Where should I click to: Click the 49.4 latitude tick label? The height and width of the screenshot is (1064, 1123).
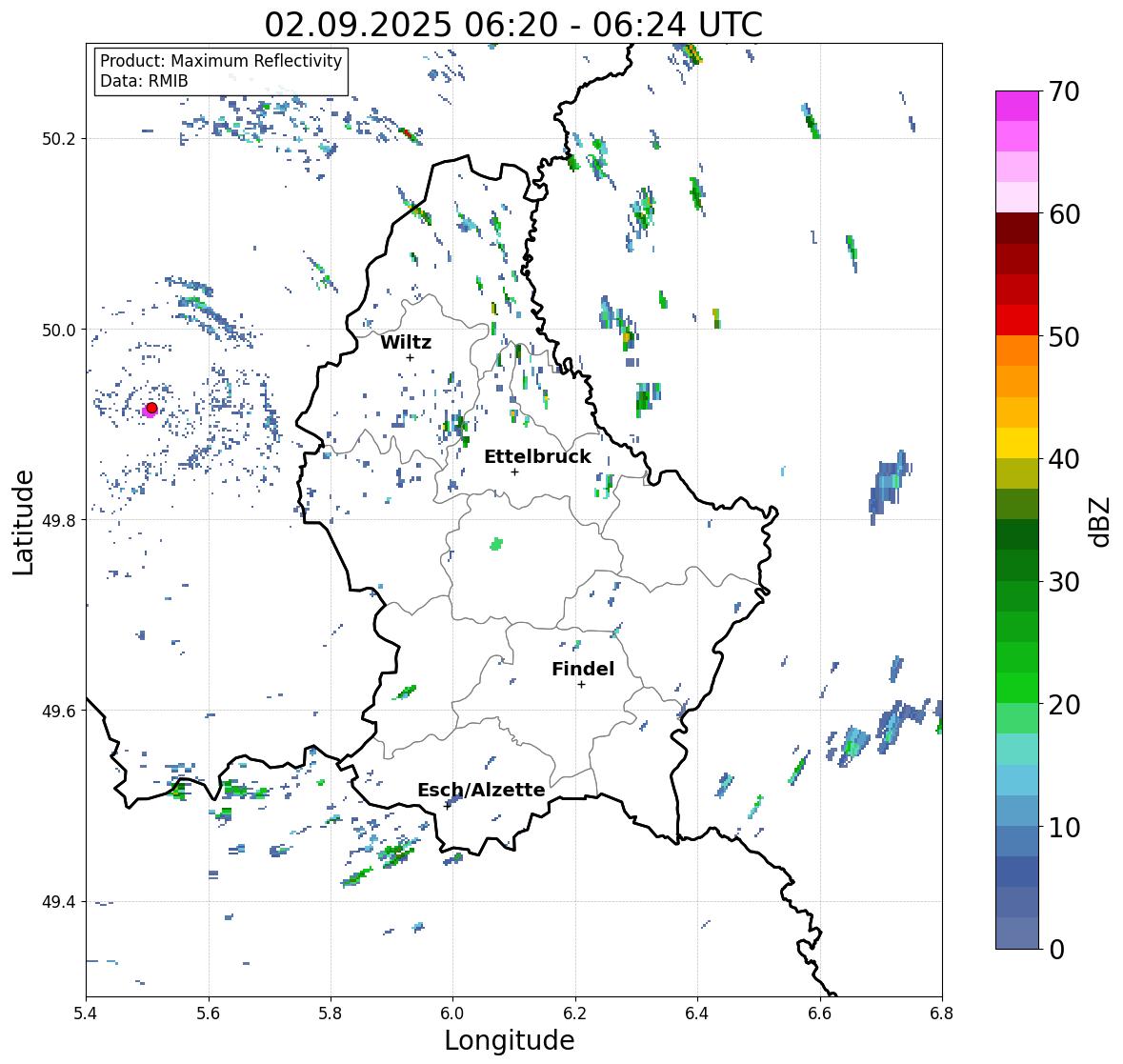pos(59,902)
